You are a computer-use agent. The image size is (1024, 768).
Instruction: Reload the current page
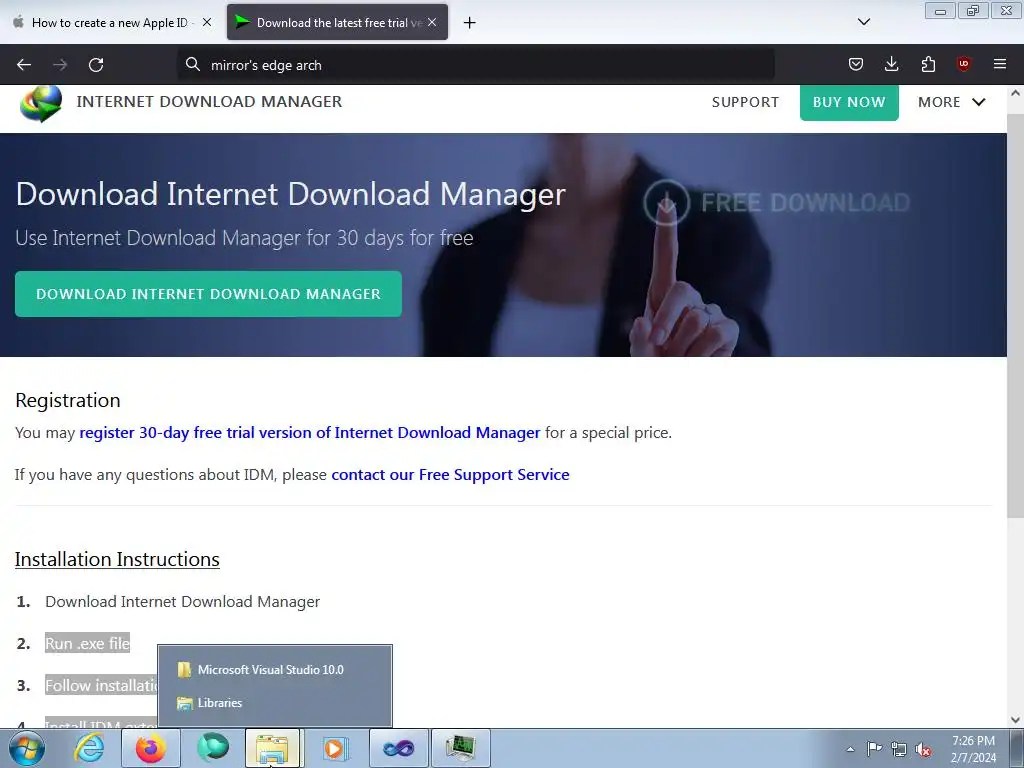coord(96,65)
